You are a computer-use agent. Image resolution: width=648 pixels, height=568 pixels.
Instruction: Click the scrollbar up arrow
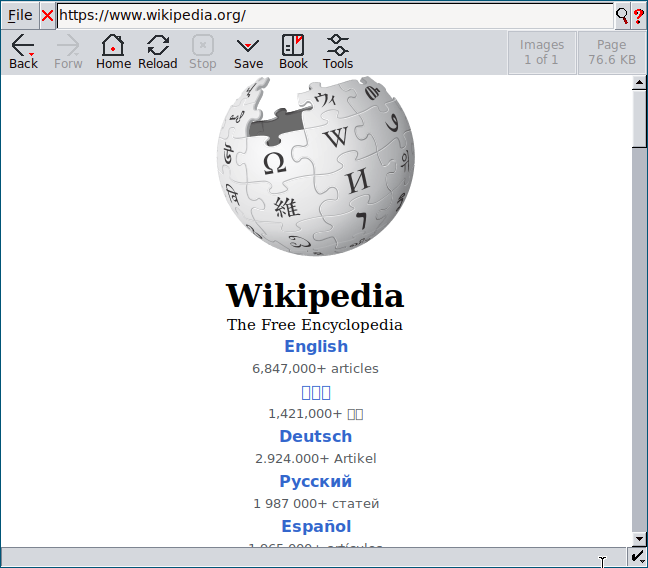639,83
